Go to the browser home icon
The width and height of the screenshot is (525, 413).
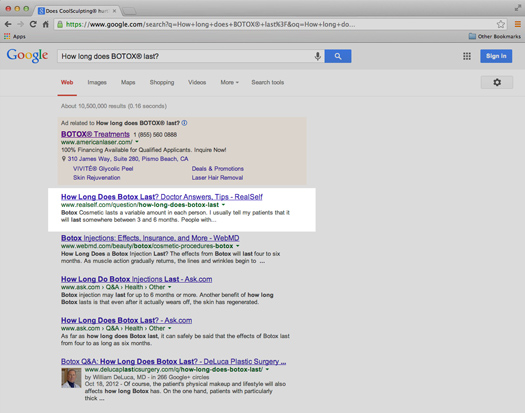(x=46, y=24)
